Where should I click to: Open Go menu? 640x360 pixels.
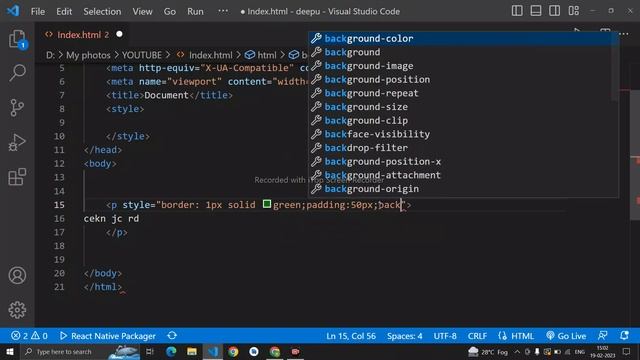point(170,11)
